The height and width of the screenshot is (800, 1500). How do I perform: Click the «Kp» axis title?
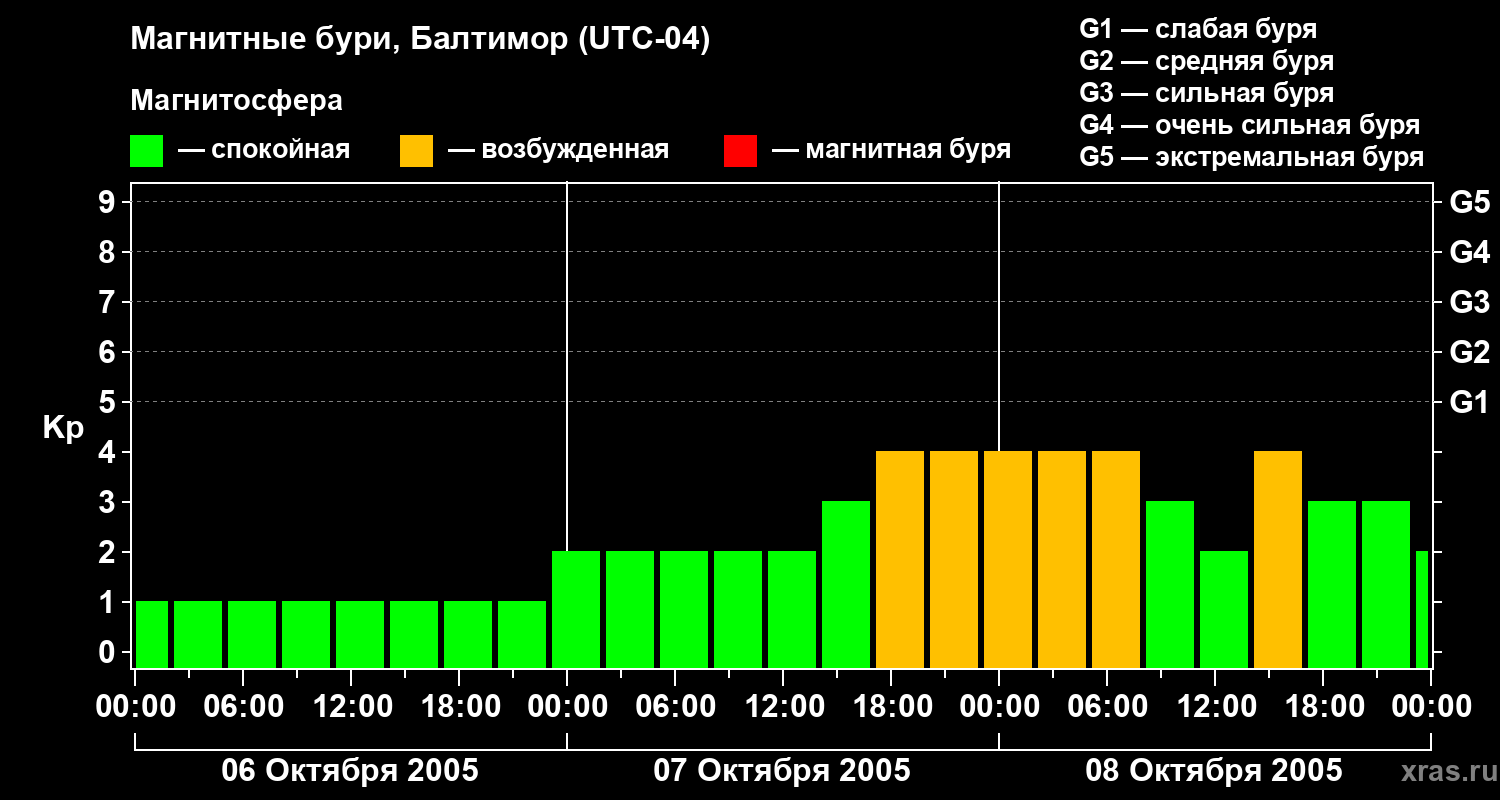pyautogui.click(x=63, y=428)
